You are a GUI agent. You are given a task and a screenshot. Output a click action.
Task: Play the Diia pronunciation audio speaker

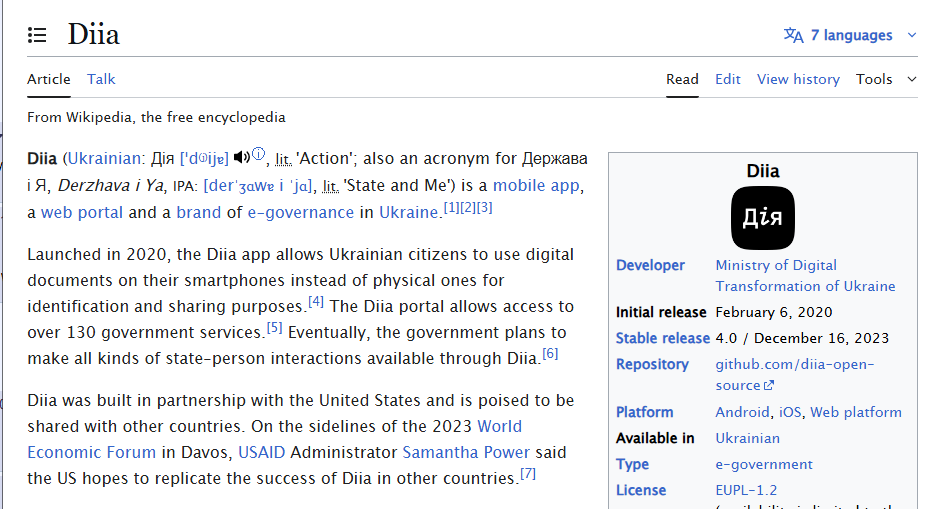pyautogui.click(x=241, y=157)
